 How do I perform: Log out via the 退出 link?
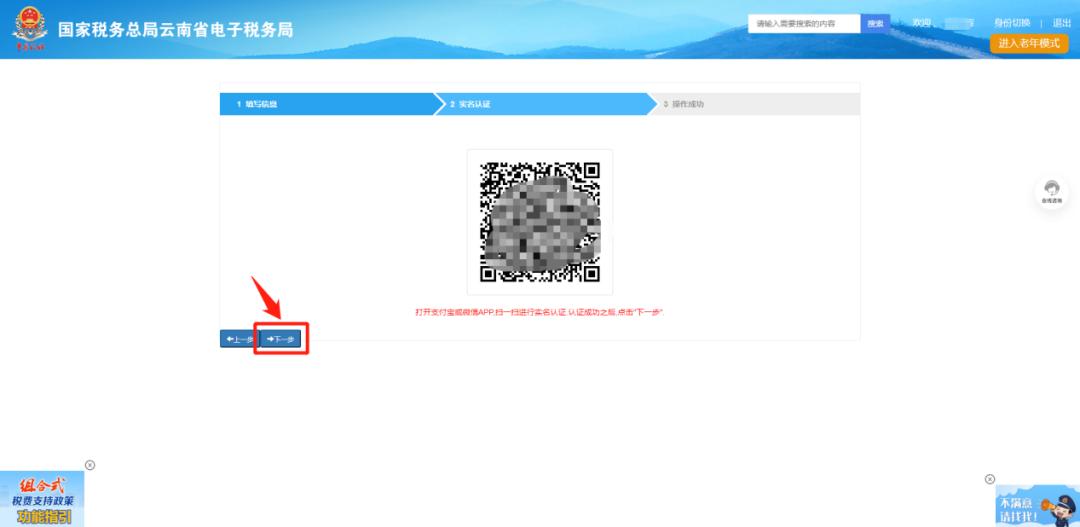1061,23
